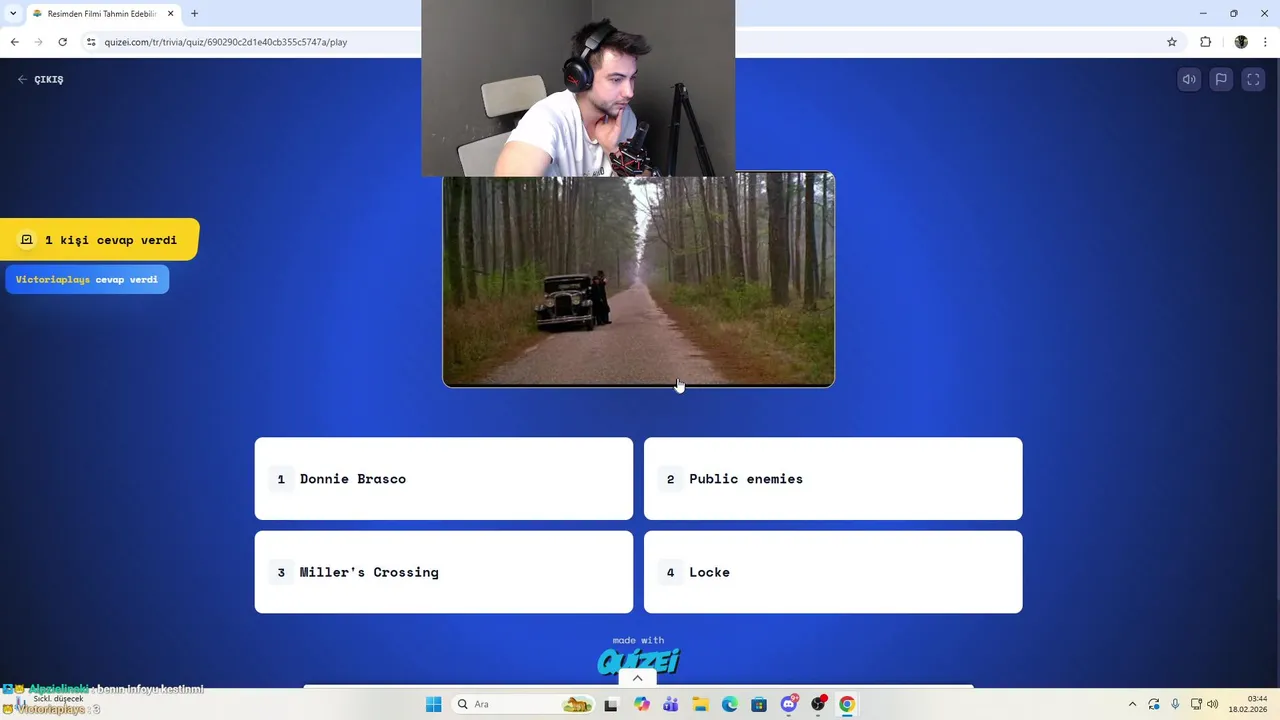Enter fullscreen mode with the expand icon
Screen dimensions: 1280x720
(1253, 80)
